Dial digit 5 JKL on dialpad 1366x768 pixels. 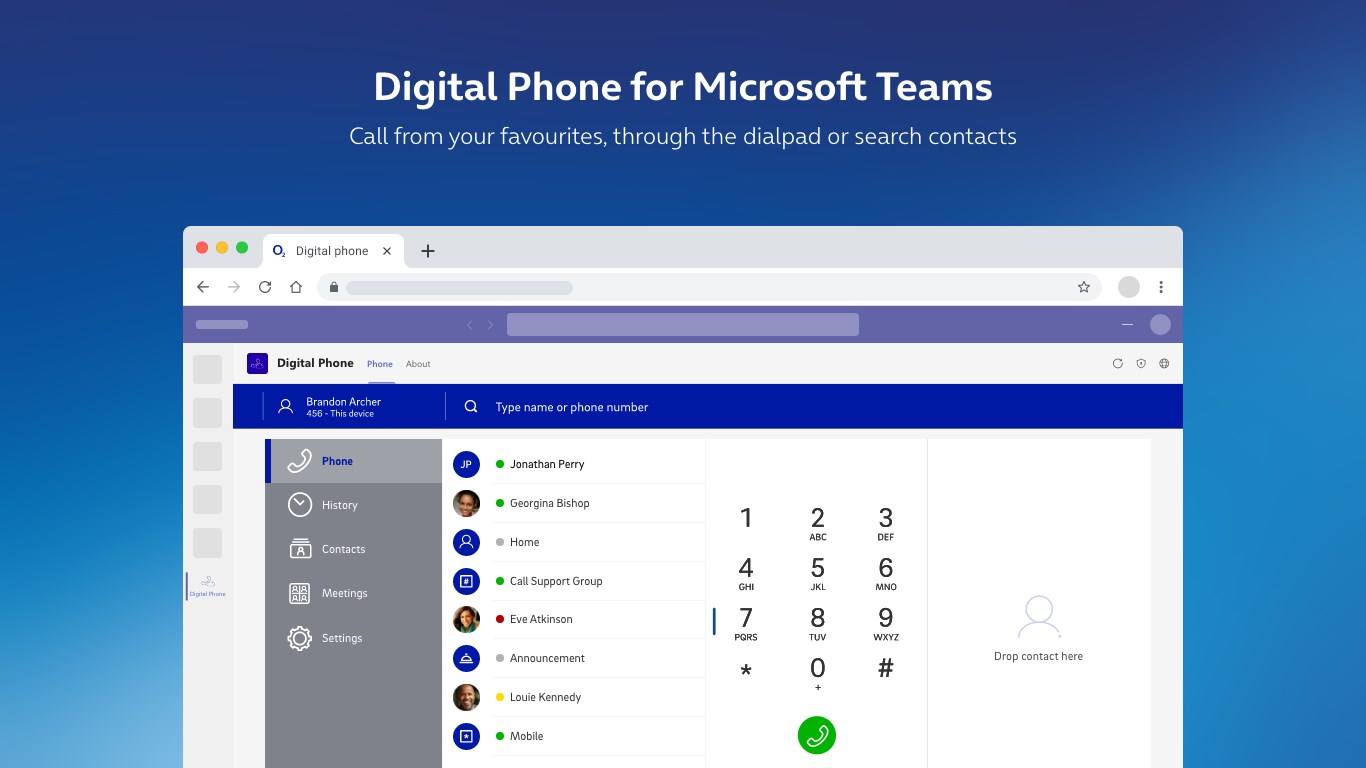pyautogui.click(x=818, y=573)
